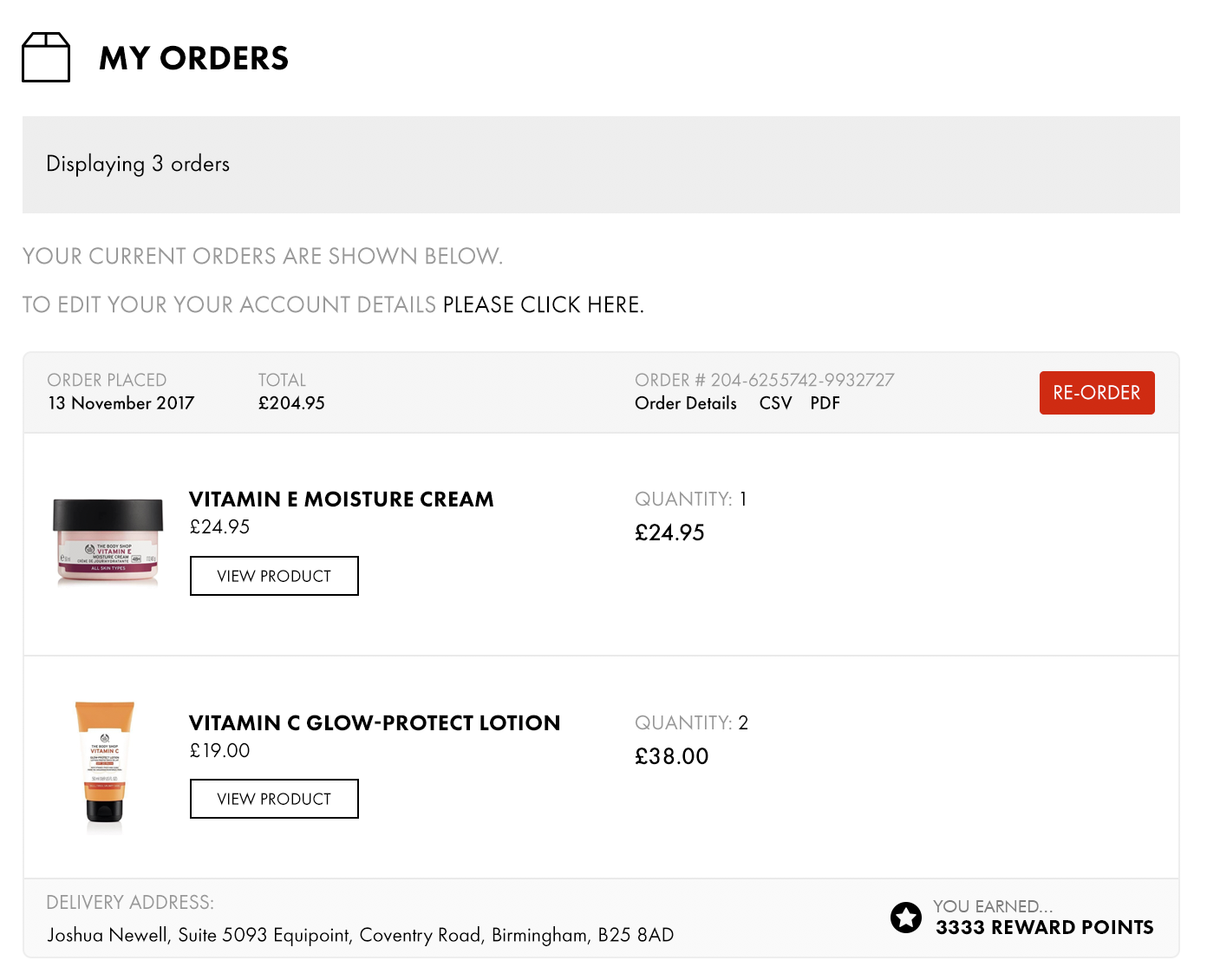Open the Vitamin C Glow-Protect Lotion image
Image resolution: width=1207 pixels, height=980 pixels.
[x=105, y=764]
